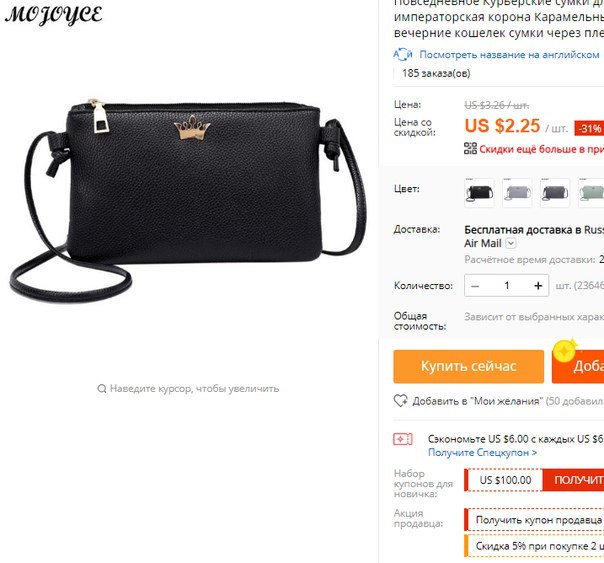The height and width of the screenshot is (563, 604).
Task: Click the quantity input field
Action: pyautogui.click(x=507, y=286)
